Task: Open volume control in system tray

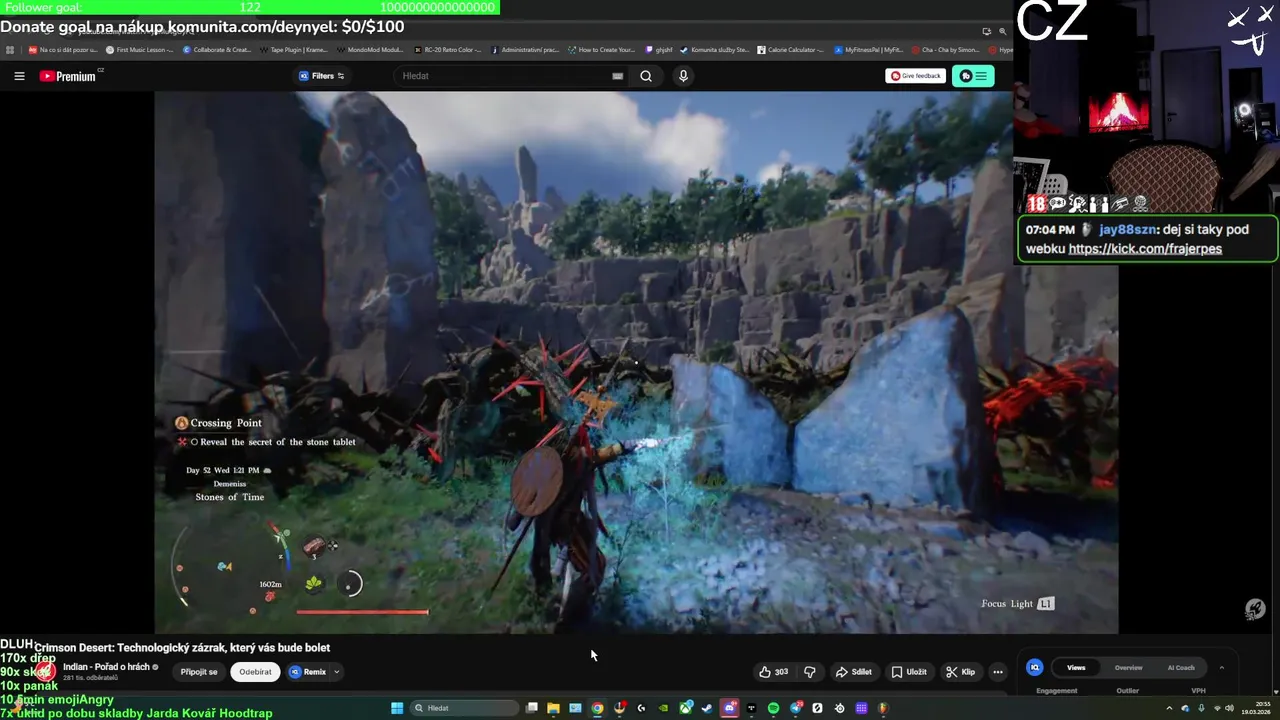Action: click(1229, 708)
